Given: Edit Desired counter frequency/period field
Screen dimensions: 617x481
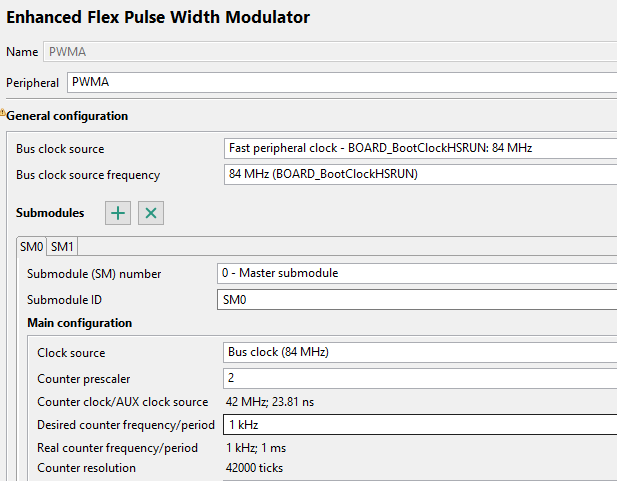Looking at the screenshot, I should tap(419, 425).
